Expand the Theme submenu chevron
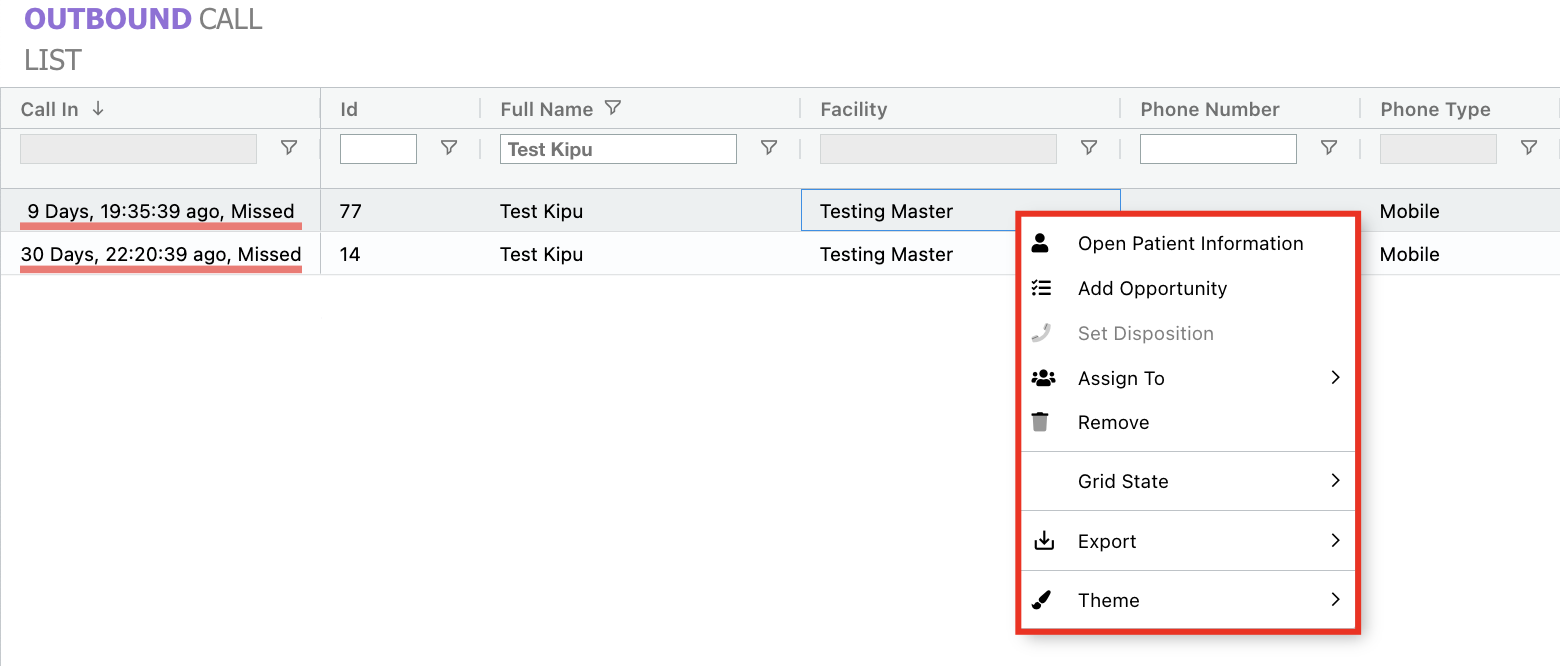The width and height of the screenshot is (1560, 666). (1335, 599)
